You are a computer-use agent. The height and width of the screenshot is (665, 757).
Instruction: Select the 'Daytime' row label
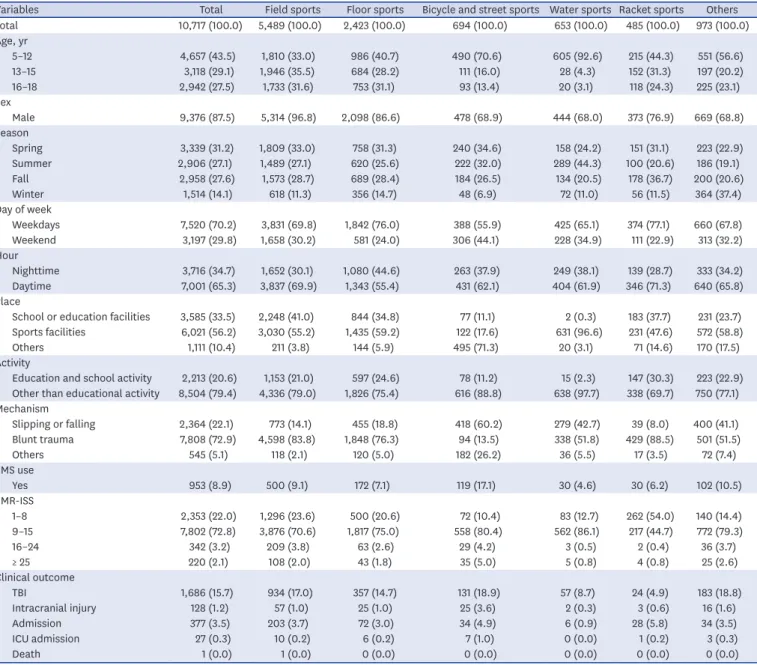(31, 286)
